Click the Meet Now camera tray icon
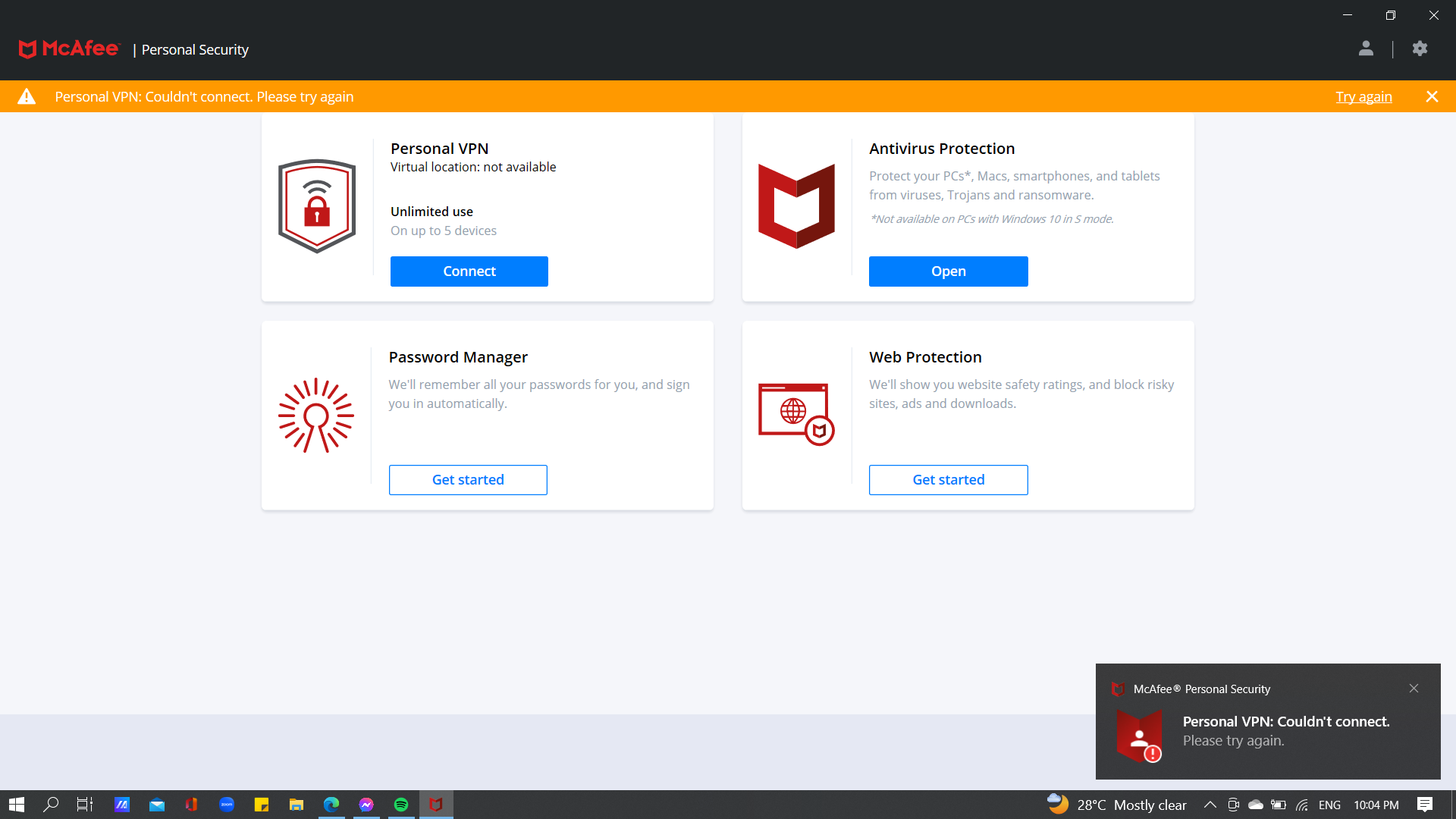 point(1233,805)
